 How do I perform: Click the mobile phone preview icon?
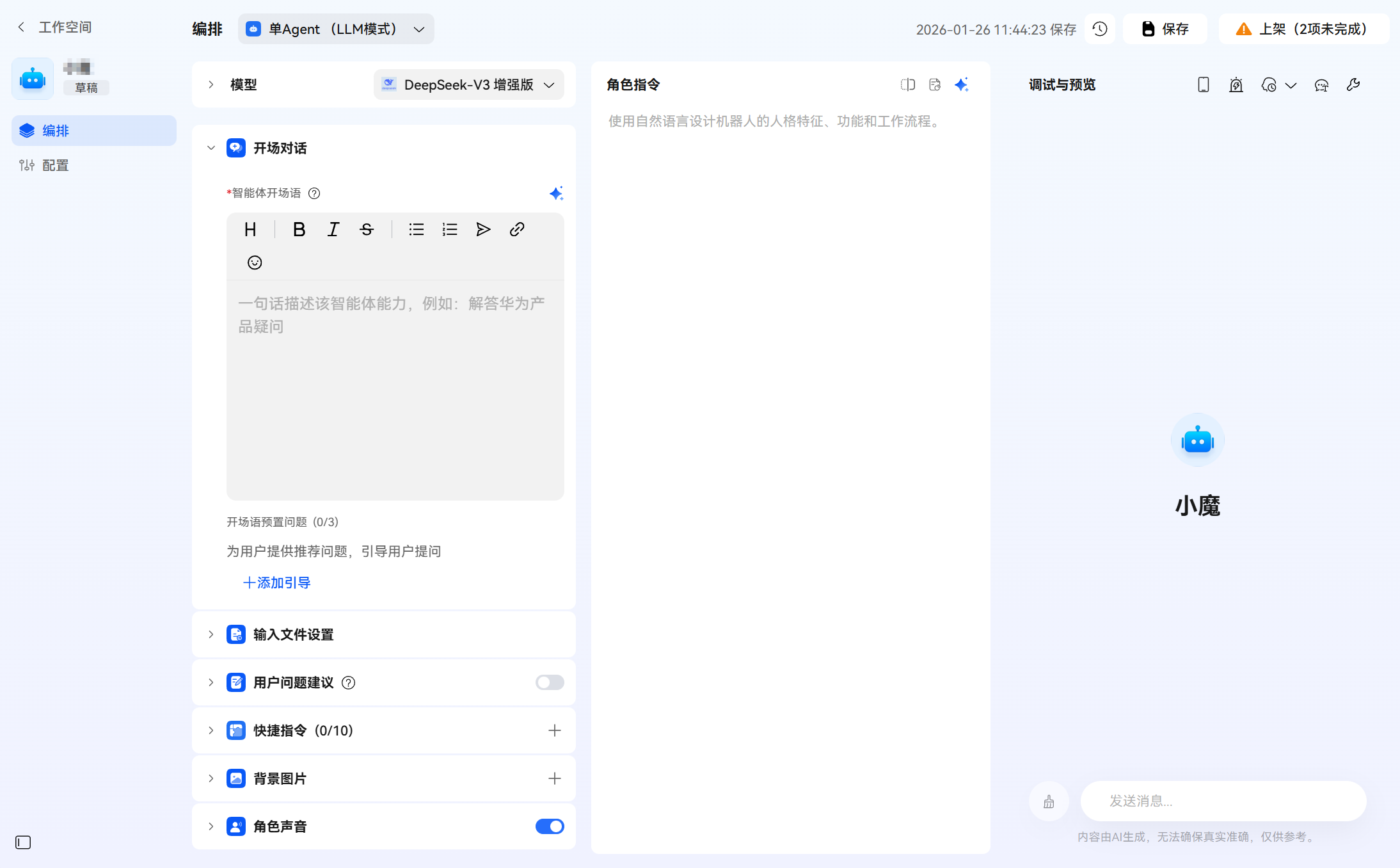[1203, 84]
